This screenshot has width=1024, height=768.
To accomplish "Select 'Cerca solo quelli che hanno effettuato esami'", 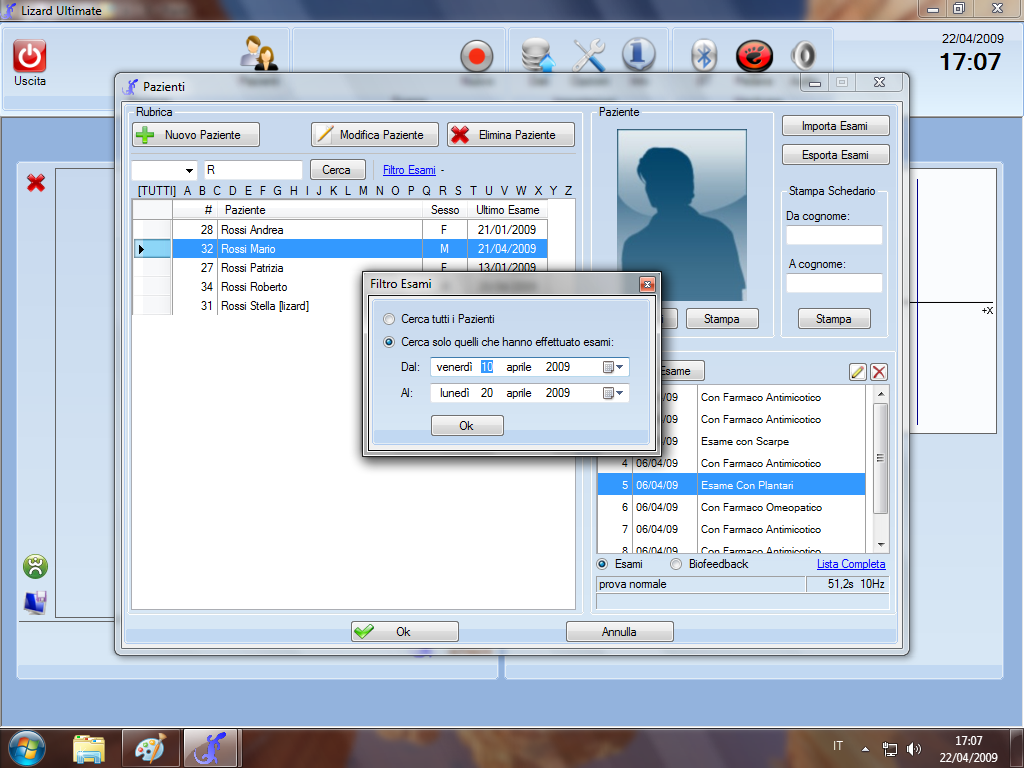I will (389, 342).
